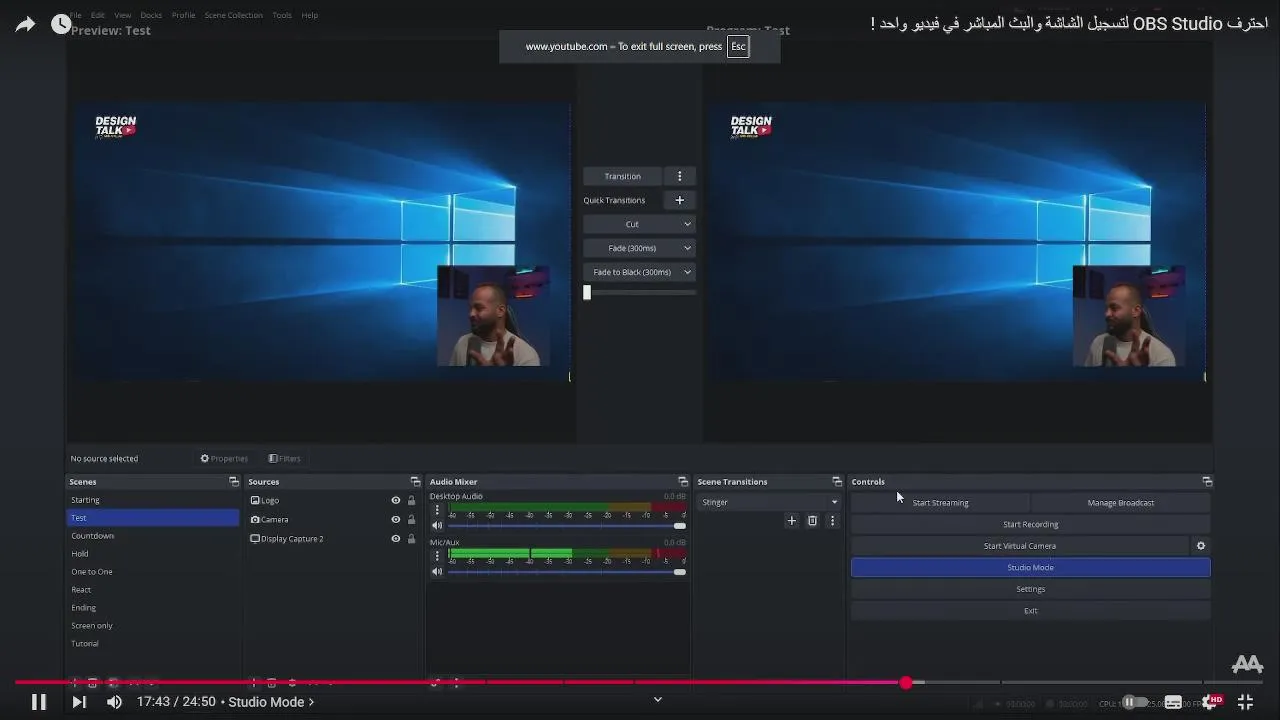Click the YouTube share arrow icon
Viewport: 1280px width, 720px height.
[25, 24]
